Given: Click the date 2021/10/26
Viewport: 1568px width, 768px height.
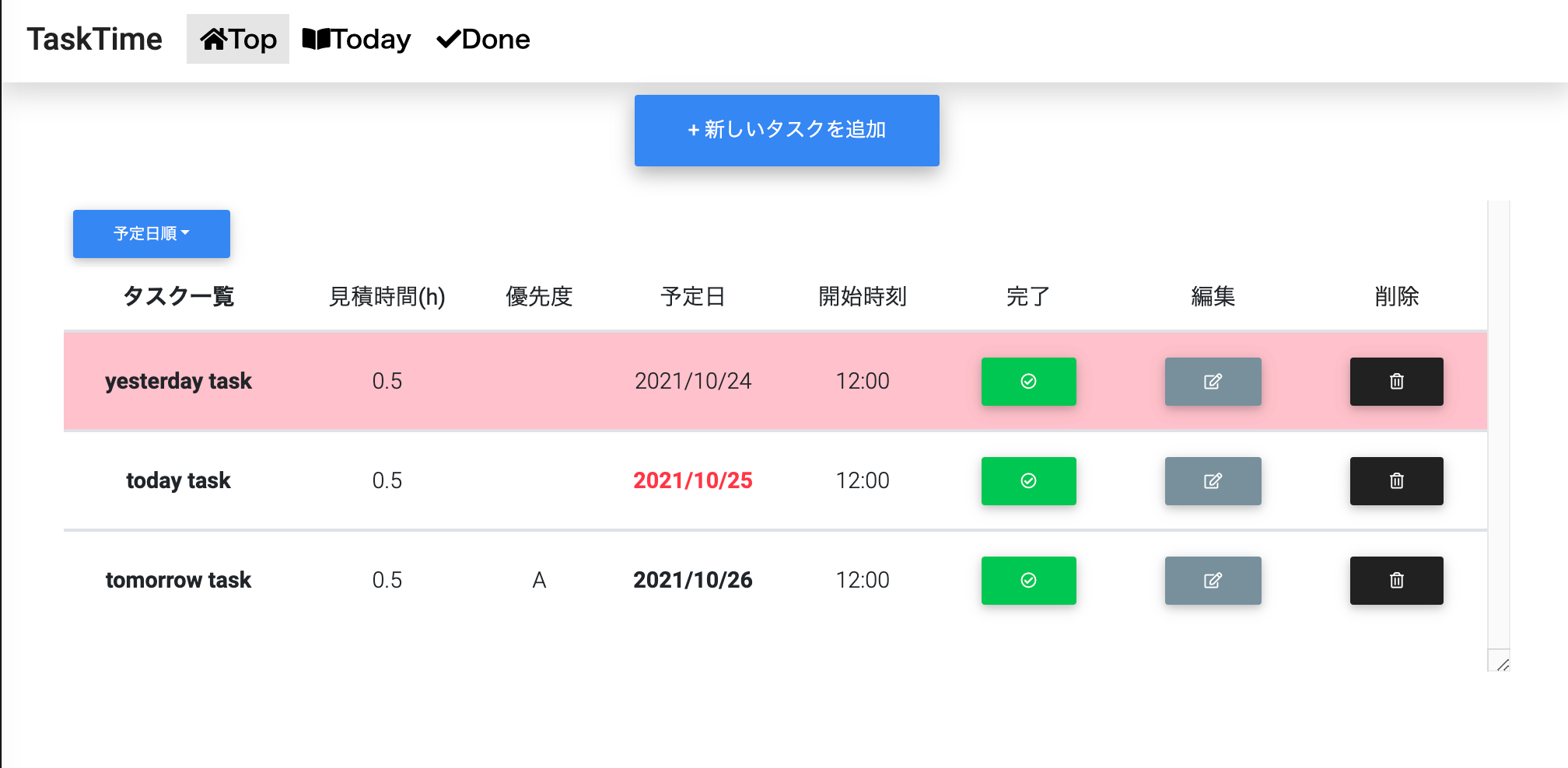Looking at the screenshot, I should pos(693,581).
